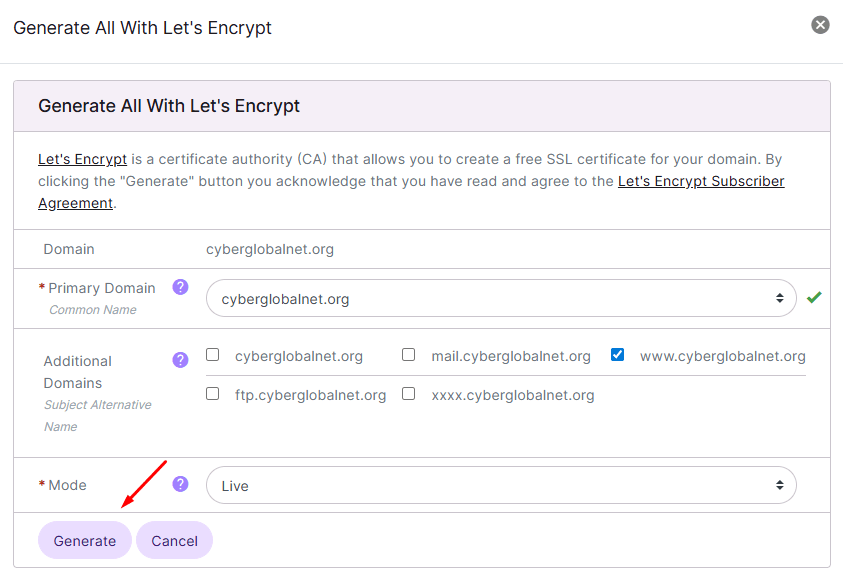Tick the cyberglobalnet.org additional domain checkbox
The image size is (843, 578).
click(213, 355)
